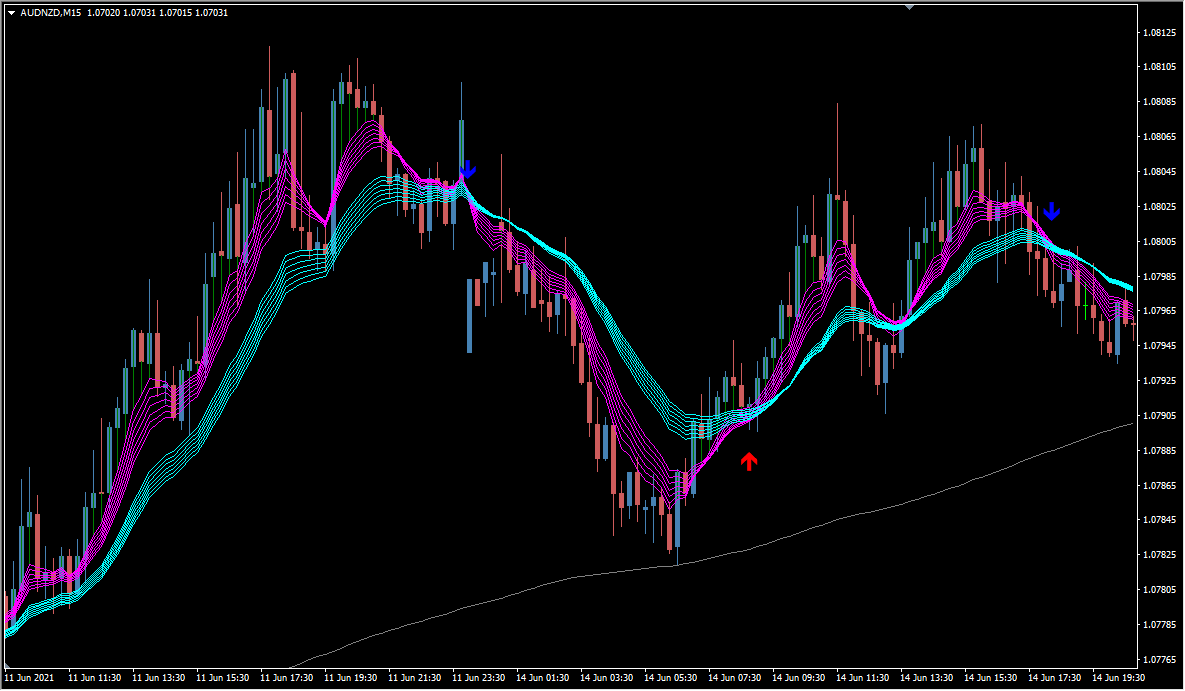Click the 1.07765 price axis label

click(x=1159, y=660)
